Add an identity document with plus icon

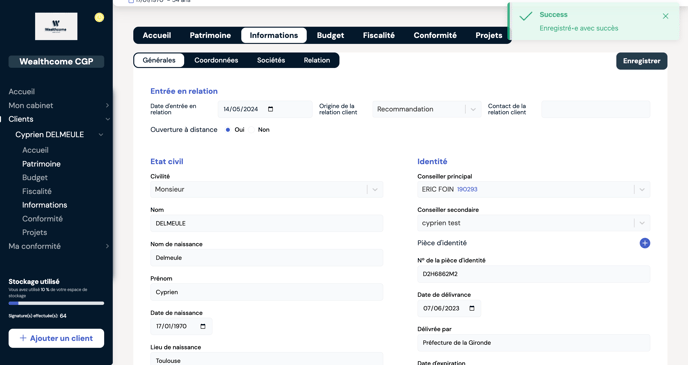pos(645,243)
